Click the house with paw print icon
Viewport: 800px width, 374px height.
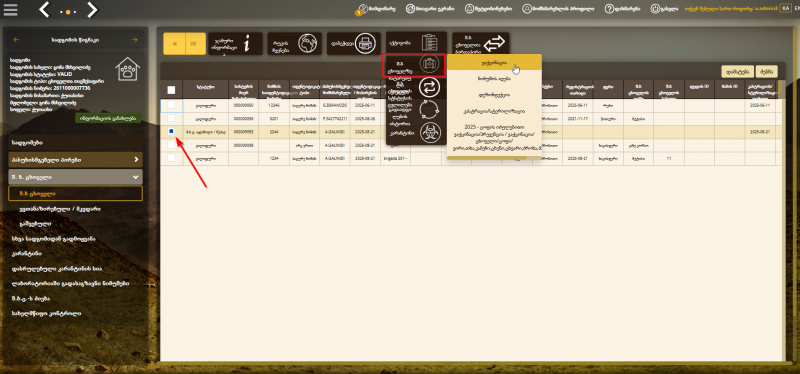(x=128, y=69)
